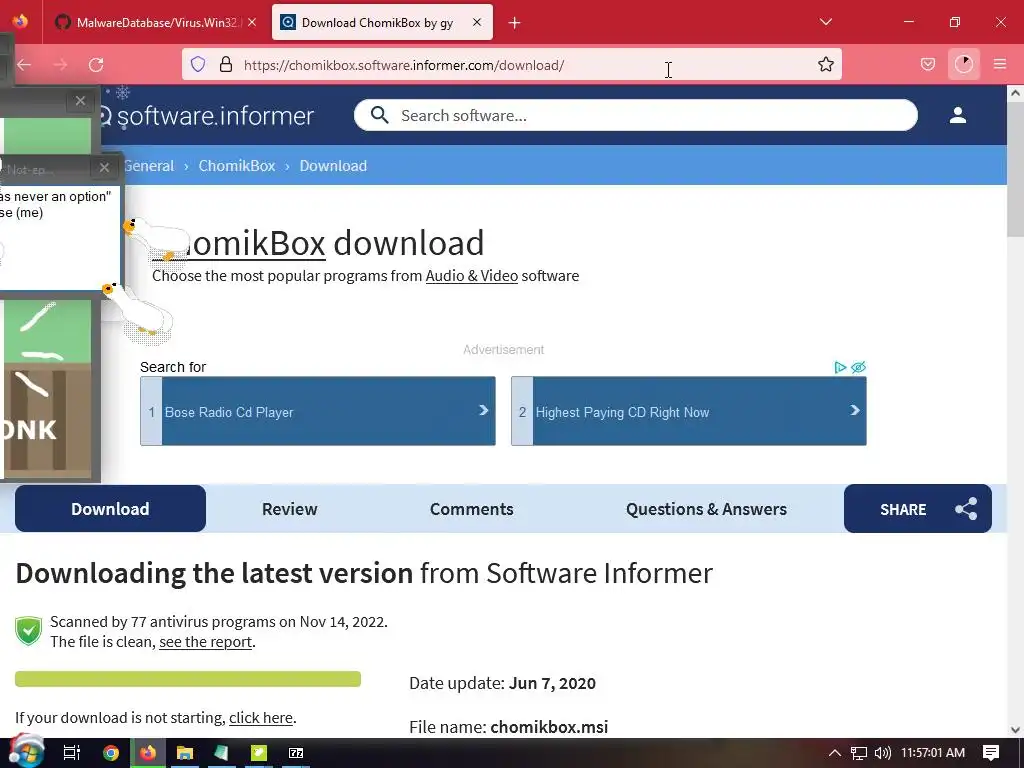1024x768 pixels.
Task: Click the ChomikBox heading title link
Action: 239,243
